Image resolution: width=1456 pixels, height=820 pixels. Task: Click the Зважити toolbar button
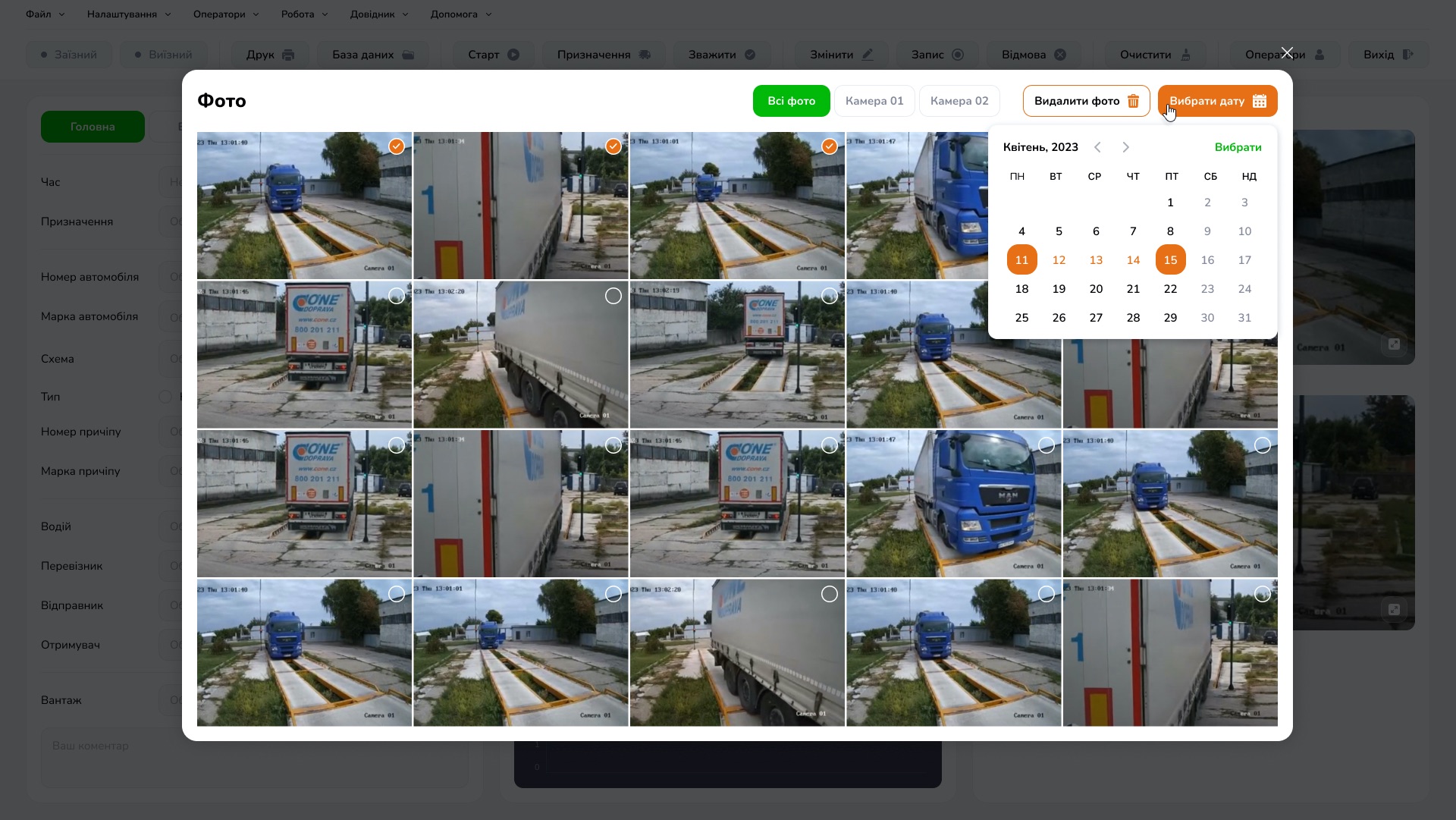721,55
